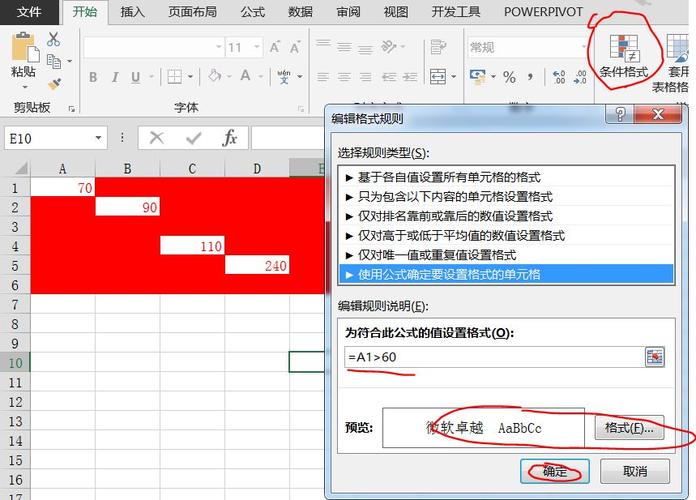The image size is (696, 500).
Task: Click the Percent Style icon
Action: coord(509,77)
